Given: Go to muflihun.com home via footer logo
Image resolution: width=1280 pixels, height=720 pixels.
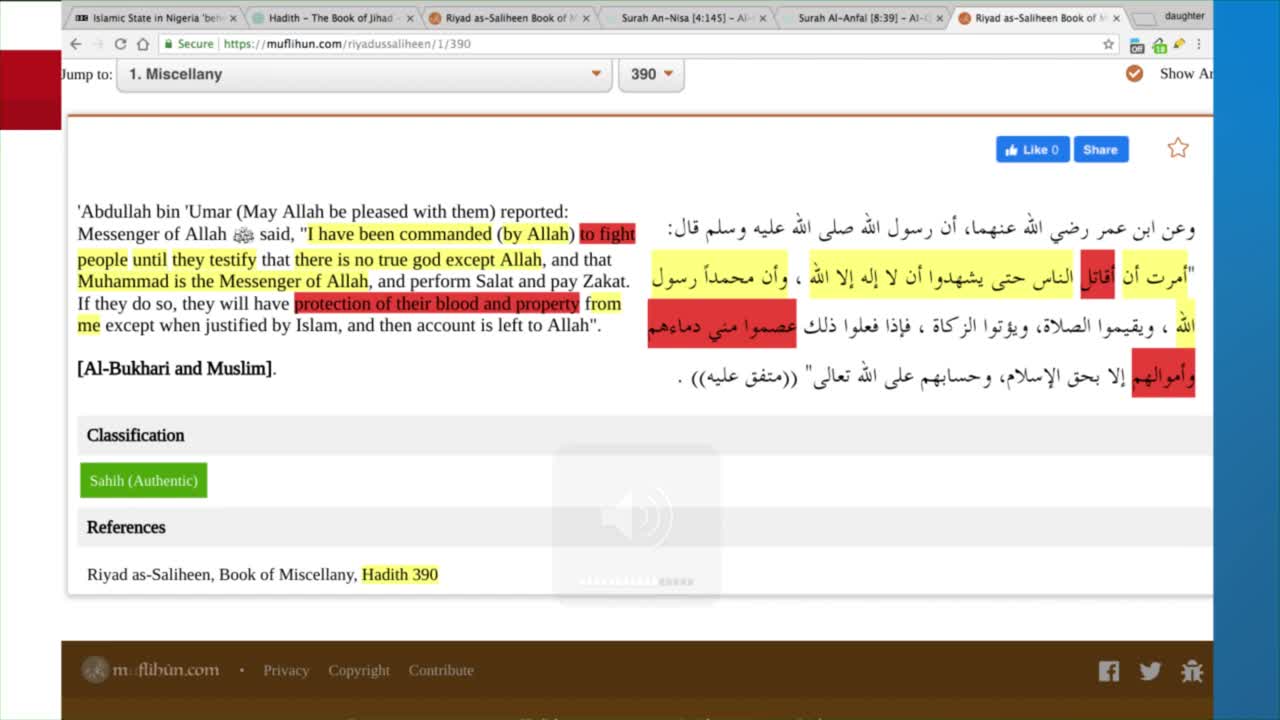Looking at the screenshot, I should (x=151, y=670).
